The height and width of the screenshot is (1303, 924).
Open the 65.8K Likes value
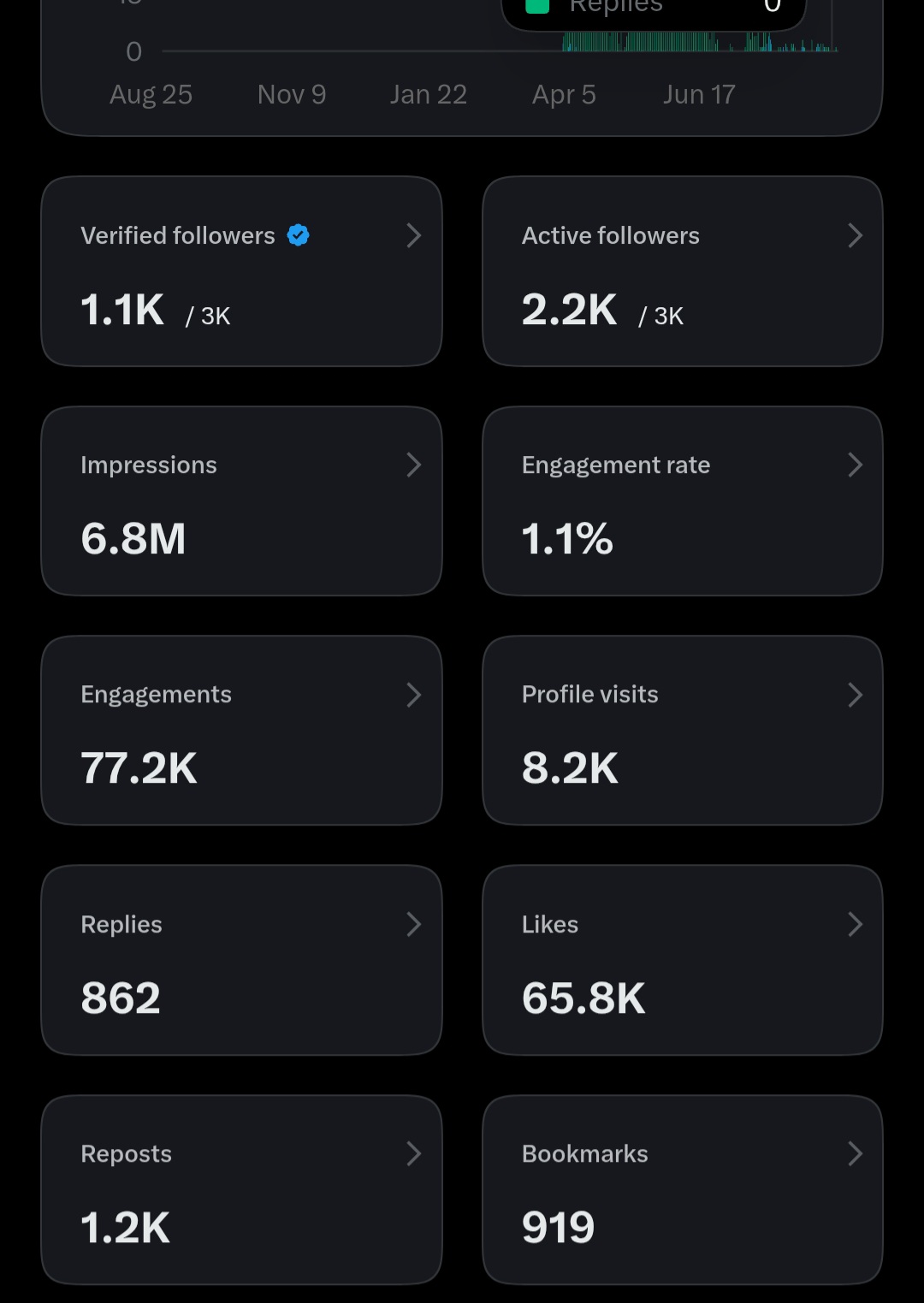(583, 998)
